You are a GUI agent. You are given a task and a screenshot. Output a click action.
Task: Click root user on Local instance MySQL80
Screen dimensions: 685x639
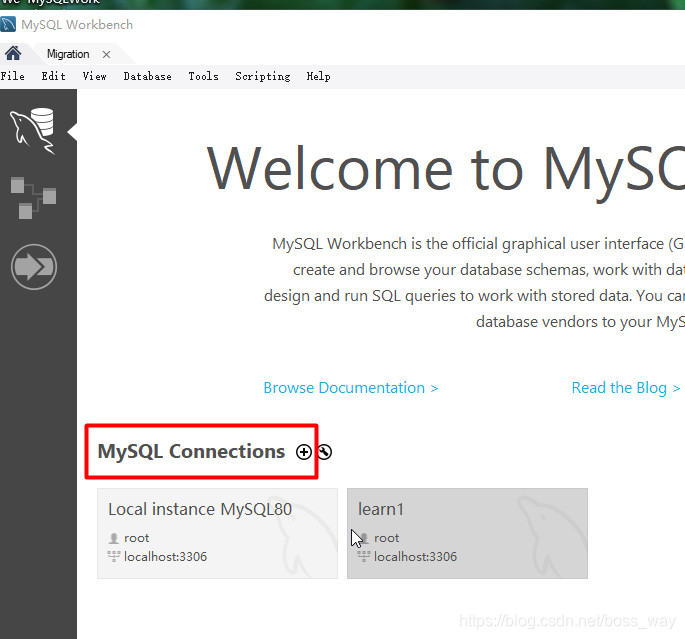coord(137,538)
